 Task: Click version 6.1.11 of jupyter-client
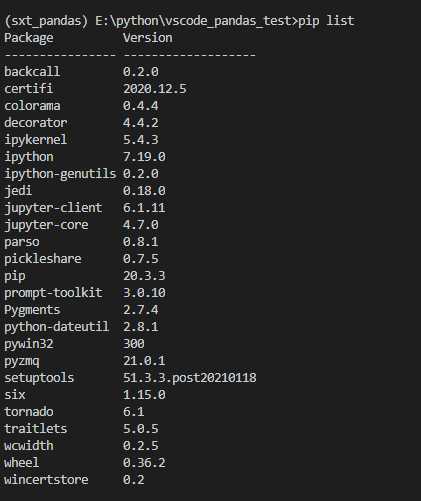(x=144, y=208)
